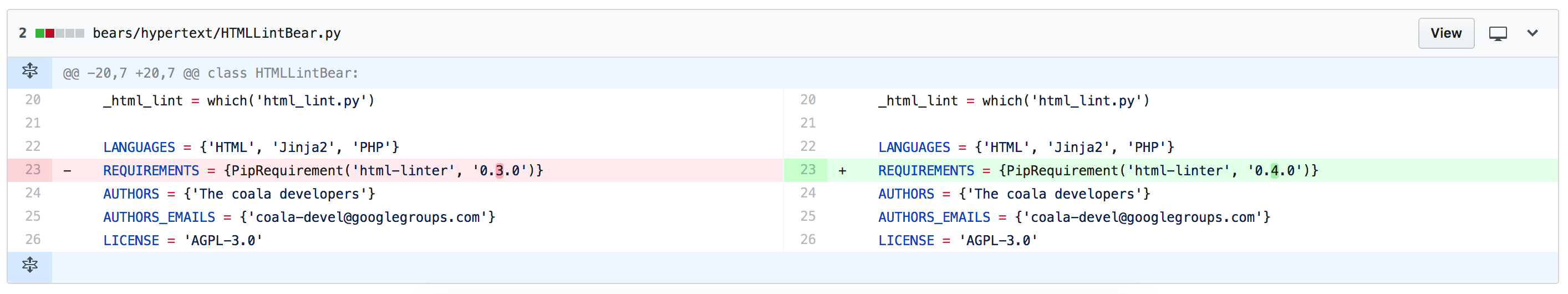Click the minus sign on removed line
This screenshot has height=294, width=1568.
click(x=68, y=171)
